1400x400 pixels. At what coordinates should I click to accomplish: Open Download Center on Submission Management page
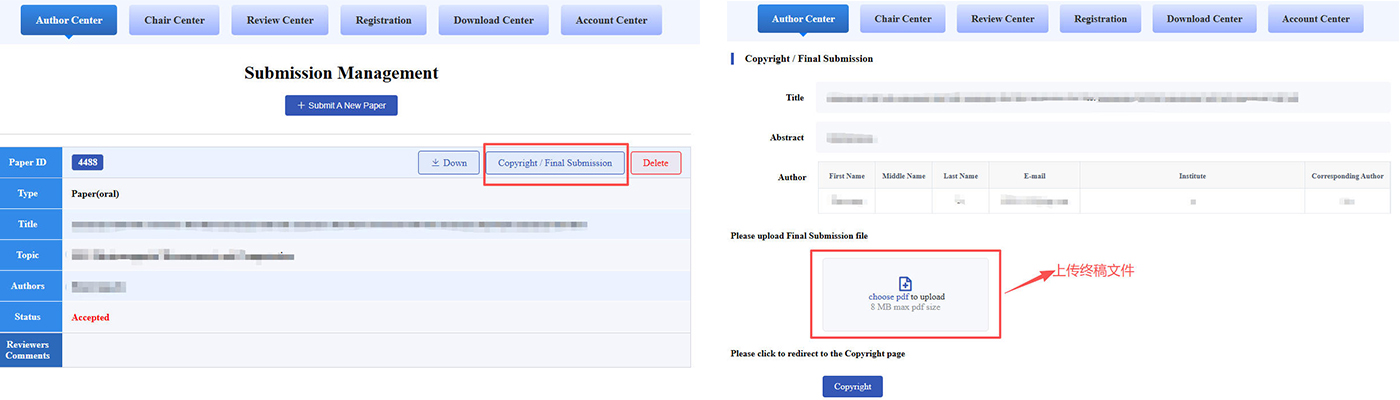pos(494,20)
